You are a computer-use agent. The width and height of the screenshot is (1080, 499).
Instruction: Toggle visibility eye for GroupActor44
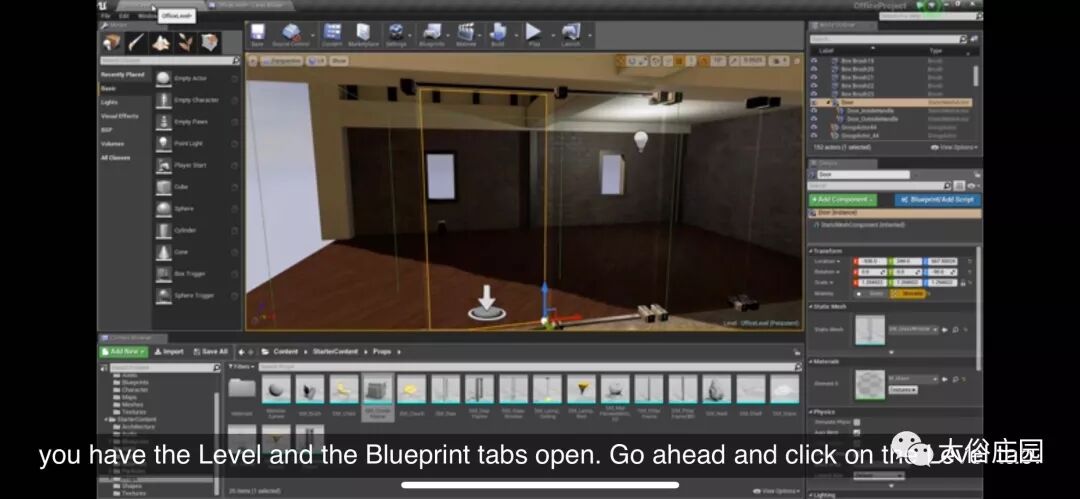[x=814, y=128]
